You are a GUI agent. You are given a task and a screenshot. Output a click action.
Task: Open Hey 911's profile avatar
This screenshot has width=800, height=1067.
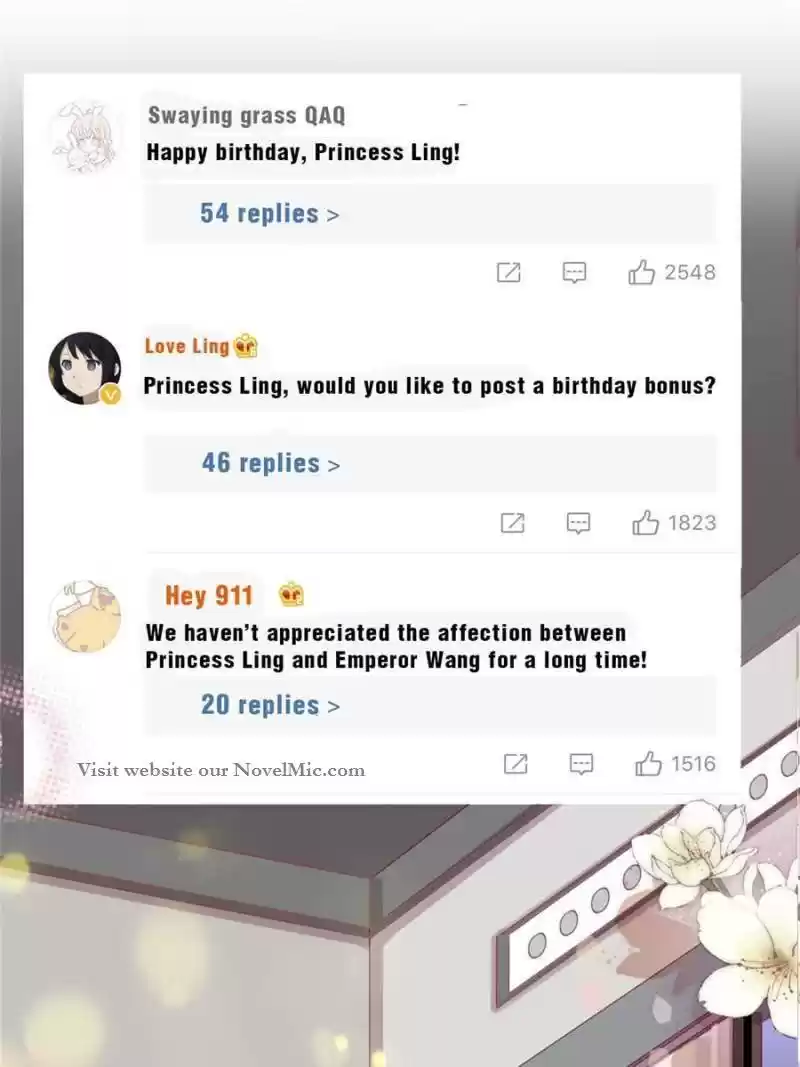click(x=84, y=616)
